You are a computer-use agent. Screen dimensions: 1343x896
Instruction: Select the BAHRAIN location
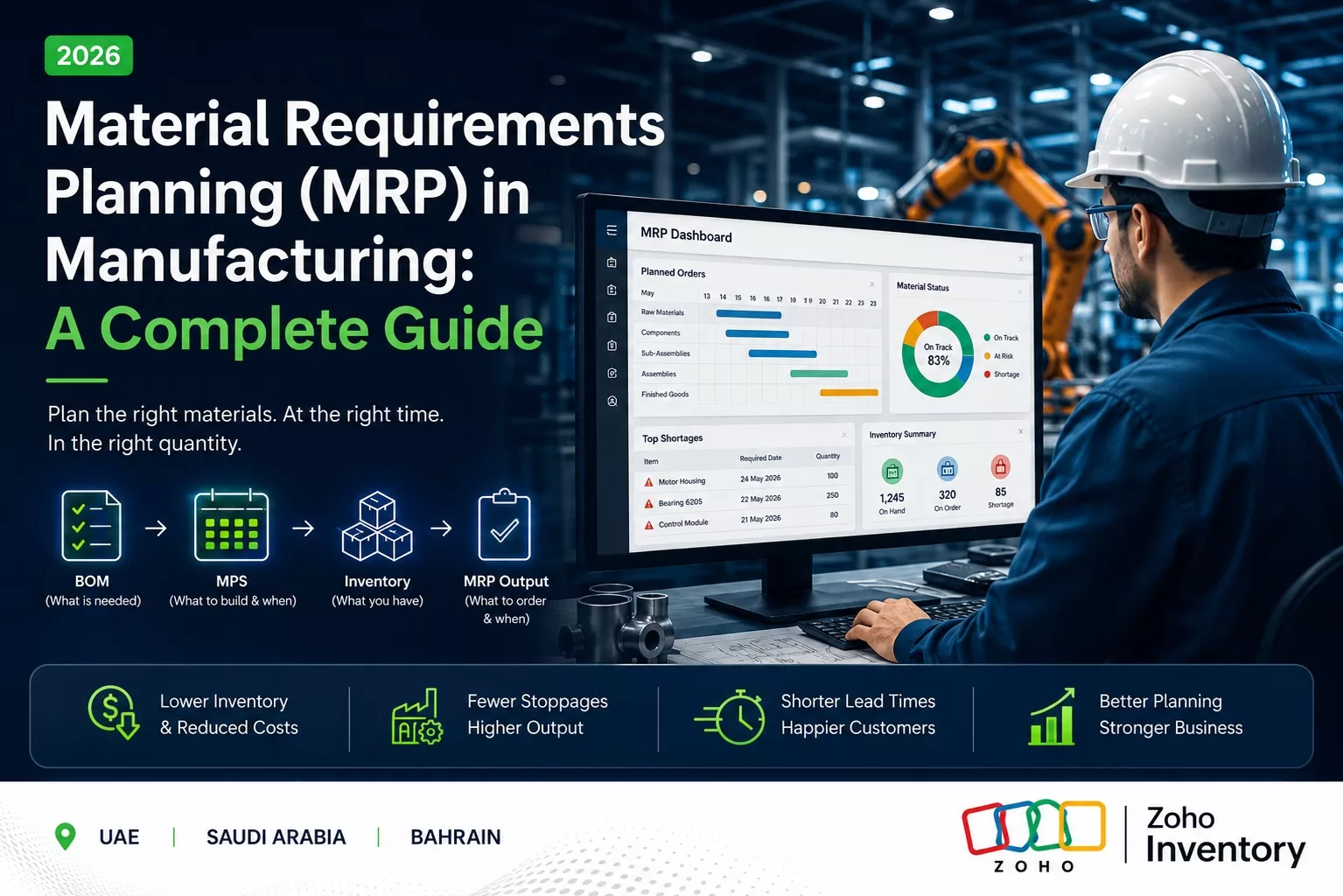tap(456, 837)
